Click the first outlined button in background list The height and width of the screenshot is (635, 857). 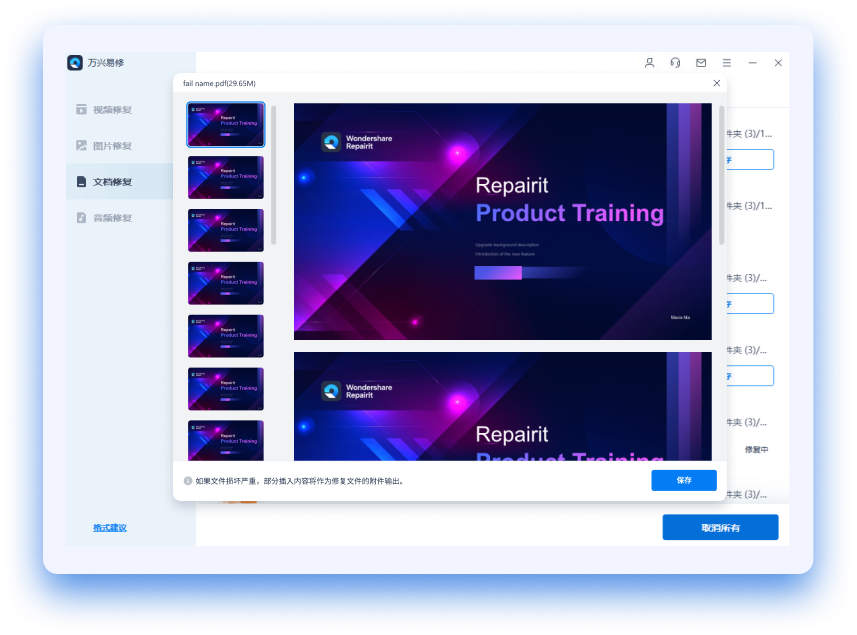click(750, 160)
